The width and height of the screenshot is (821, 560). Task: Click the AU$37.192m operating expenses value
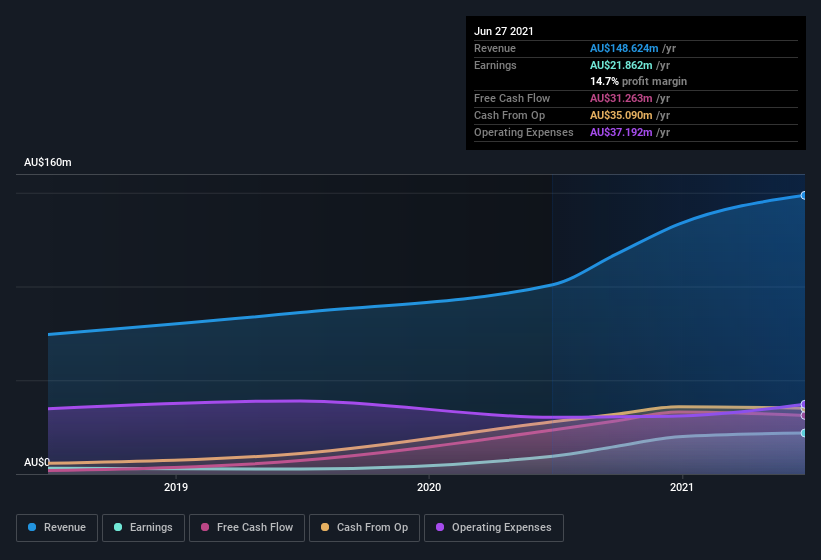621,132
